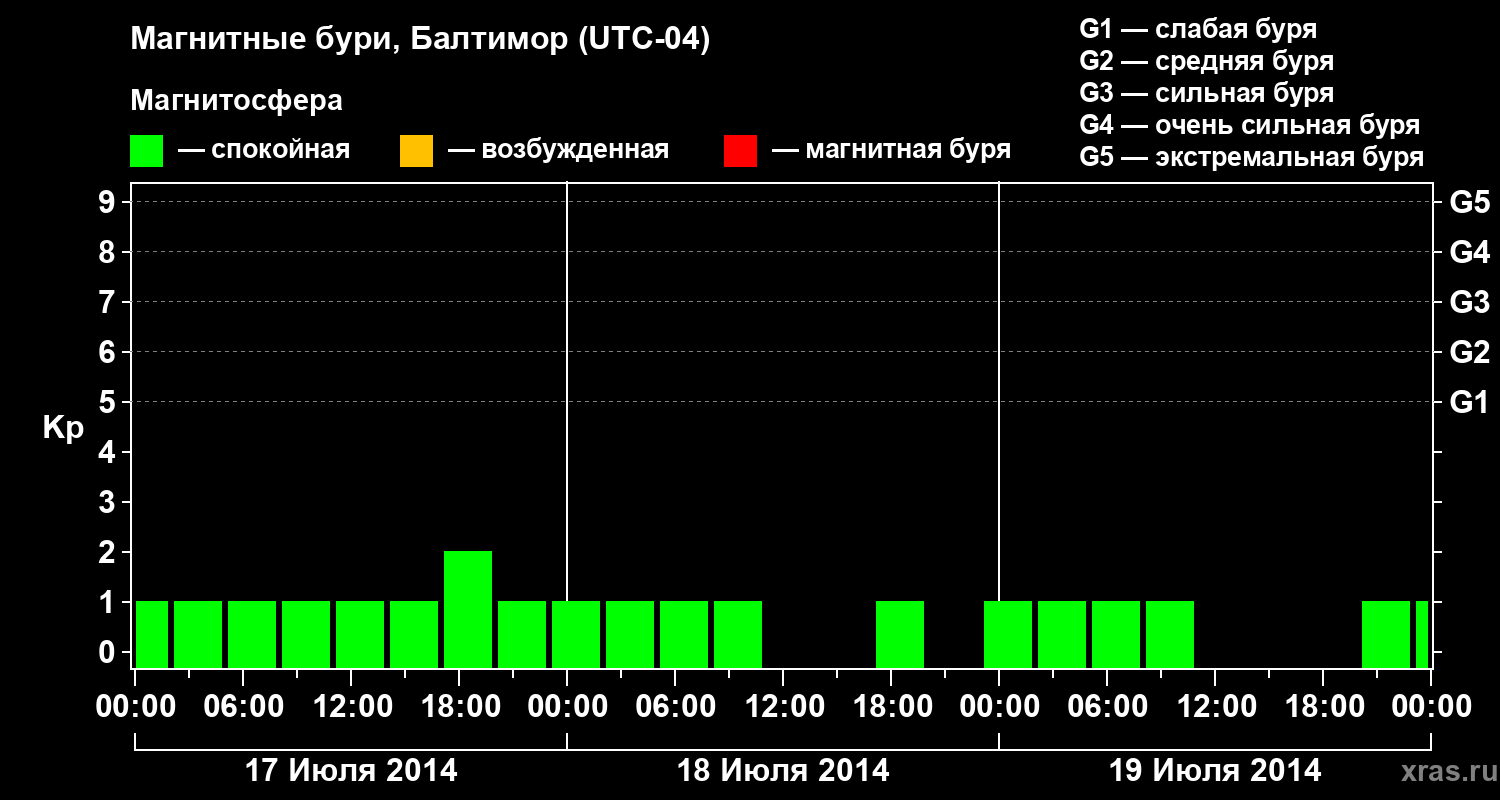Click the 'G4 — очень сильная буря' legend line
The image size is (1500, 800).
point(1250,125)
